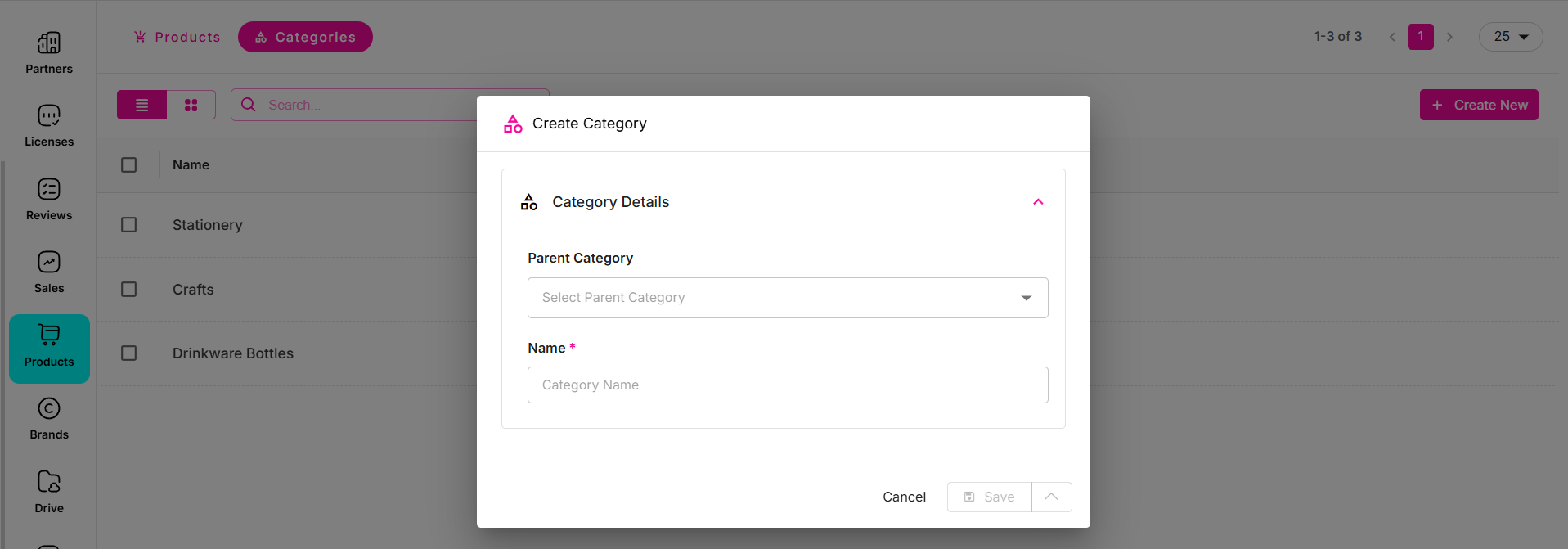This screenshot has width=1568, height=549.
Task: Check the Drinkware Bottles row checkbox
Action: click(x=128, y=353)
